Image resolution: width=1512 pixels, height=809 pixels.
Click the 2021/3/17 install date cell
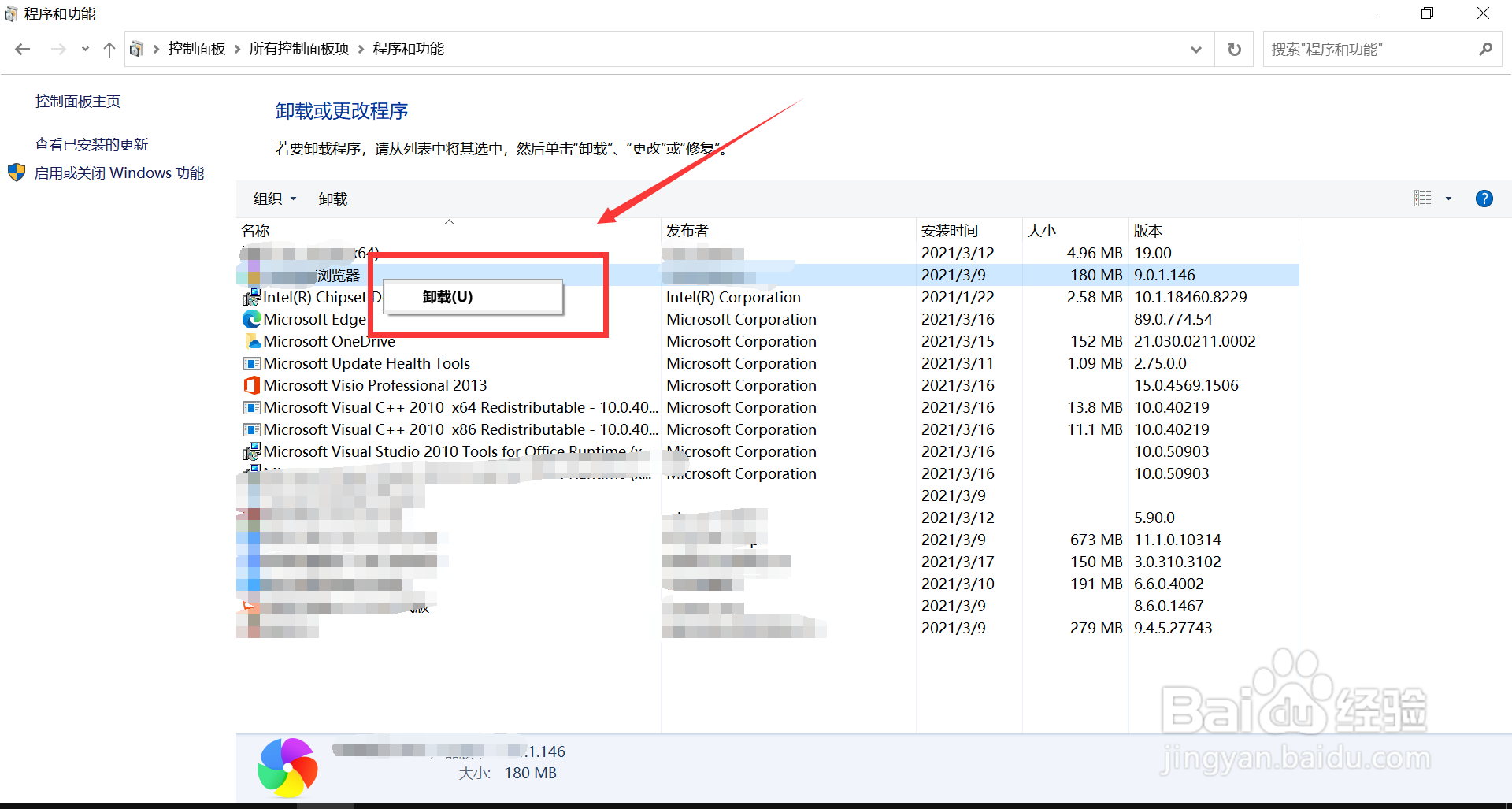958,562
